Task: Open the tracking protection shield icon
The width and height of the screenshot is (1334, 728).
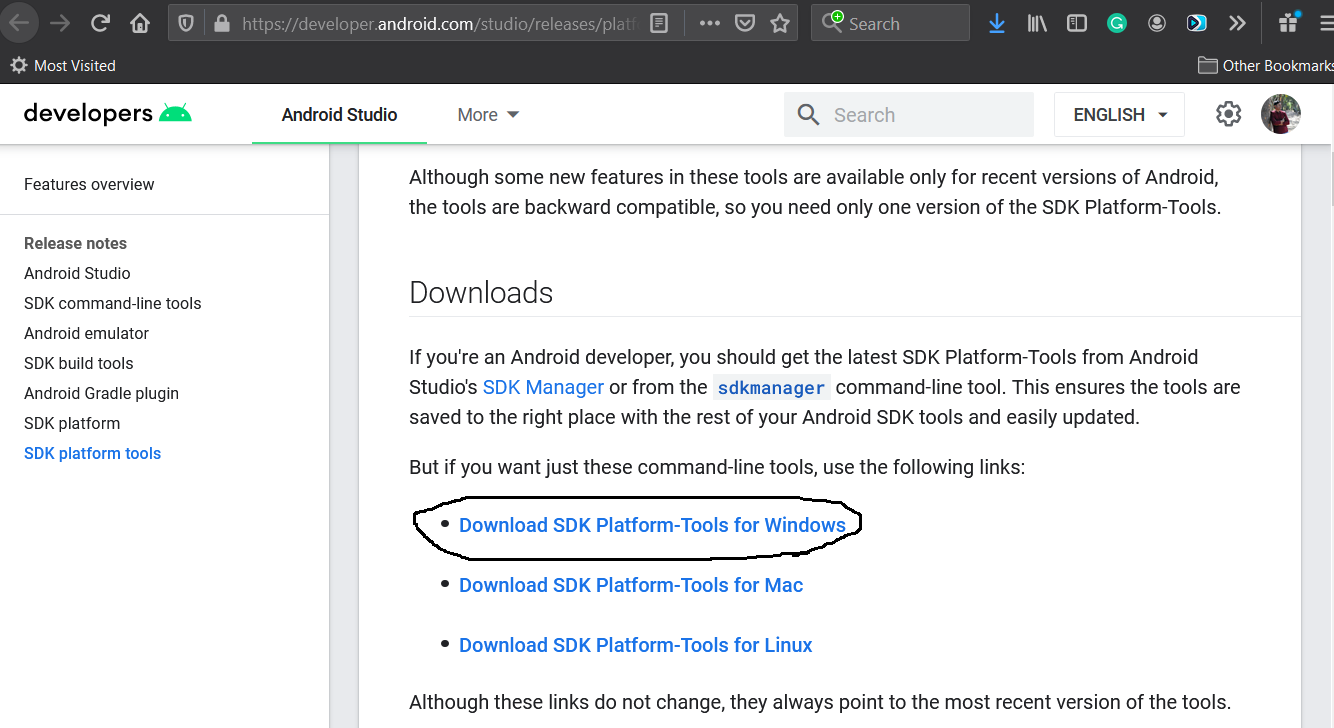Action: tap(186, 23)
